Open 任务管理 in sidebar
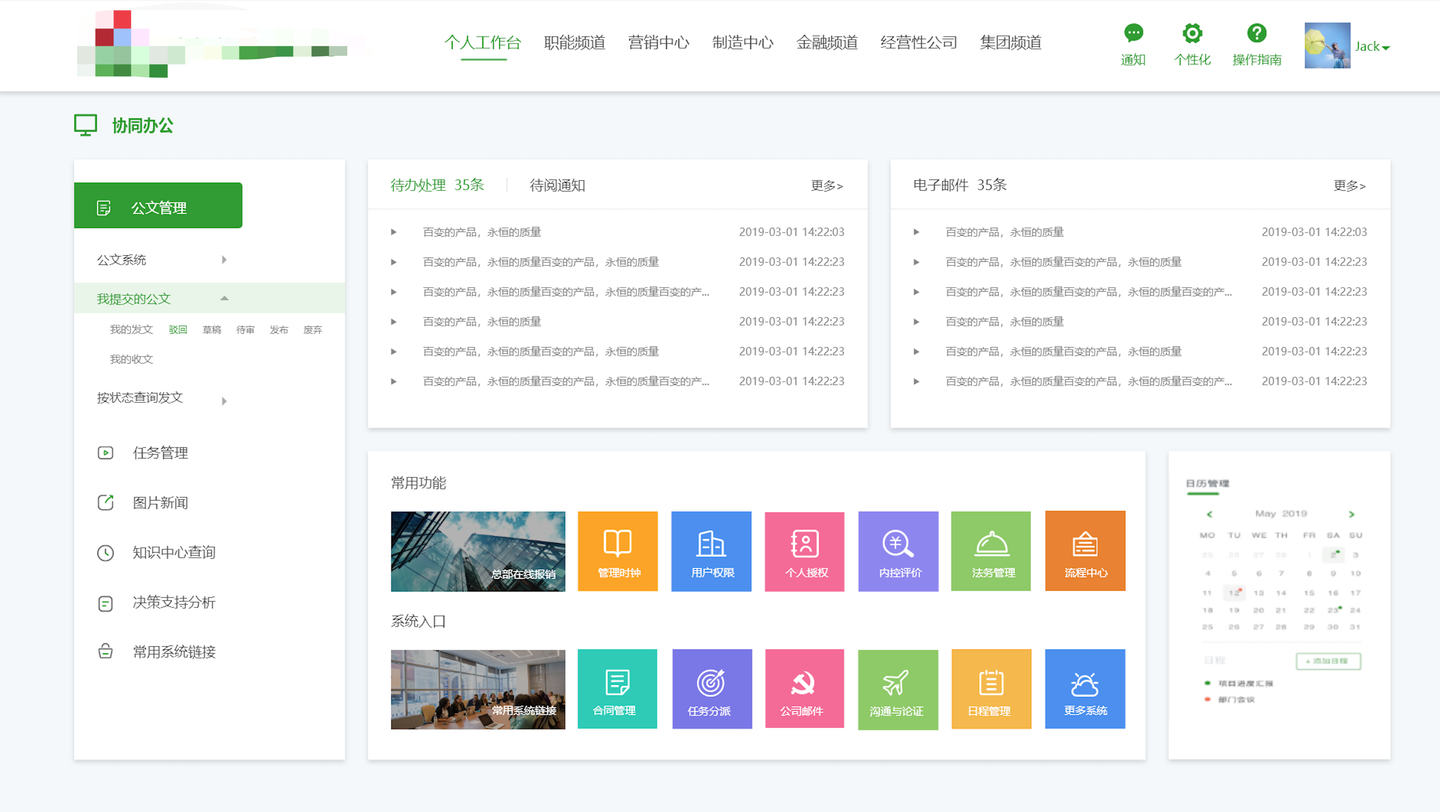The image size is (1440, 812). click(x=160, y=453)
